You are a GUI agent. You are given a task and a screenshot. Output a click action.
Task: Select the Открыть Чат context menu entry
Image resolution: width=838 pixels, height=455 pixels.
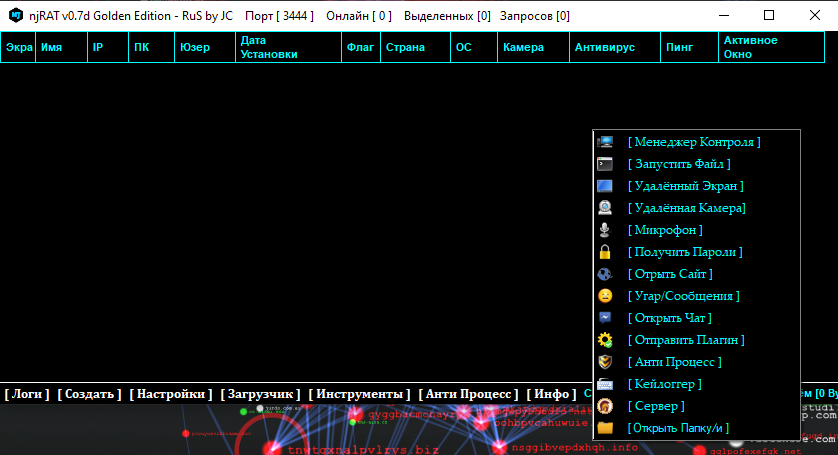(x=669, y=318)
